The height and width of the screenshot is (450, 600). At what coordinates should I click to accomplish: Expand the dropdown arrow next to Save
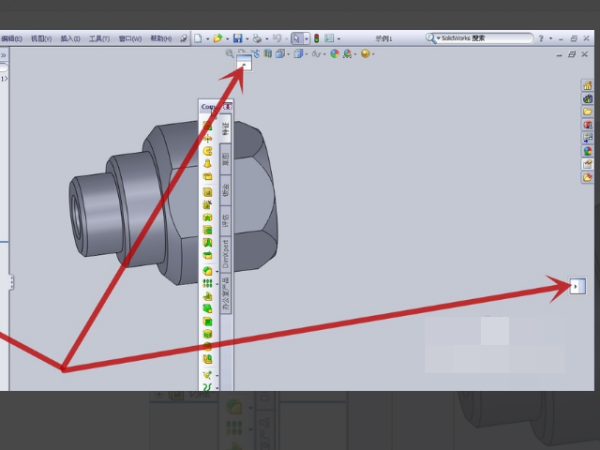click(x=248, y=39)
